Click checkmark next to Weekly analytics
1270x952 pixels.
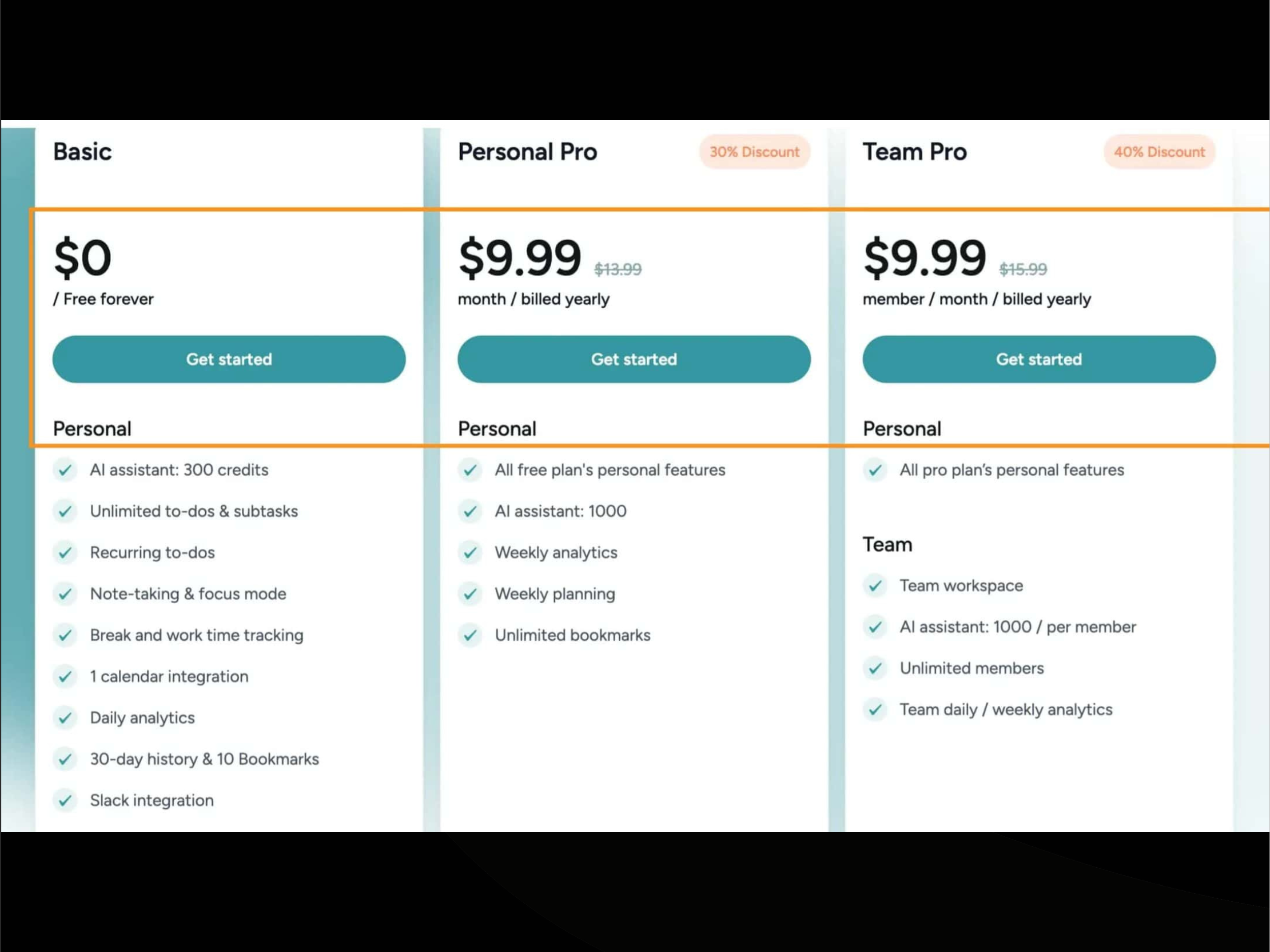tap(470, 552)
